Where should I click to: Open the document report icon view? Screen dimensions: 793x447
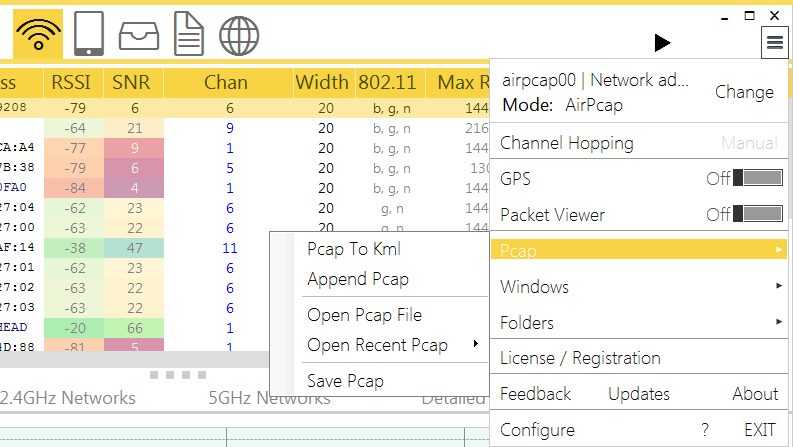pos(189,34)
